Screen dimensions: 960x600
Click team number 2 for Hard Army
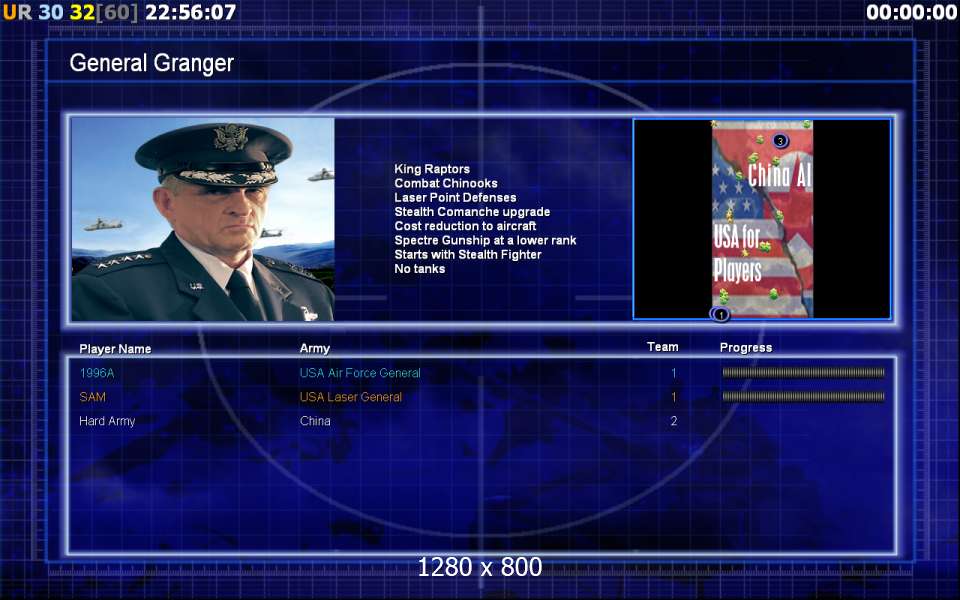673,421
